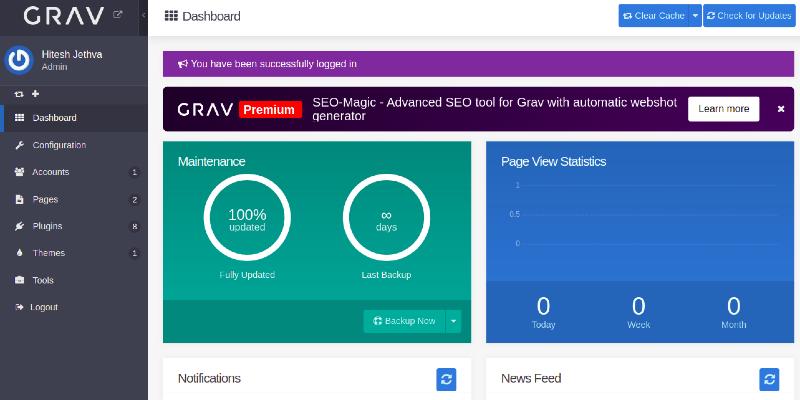Open the Plugins section
This screenshot has height=400, width=800.
click(x=47, y=226)
